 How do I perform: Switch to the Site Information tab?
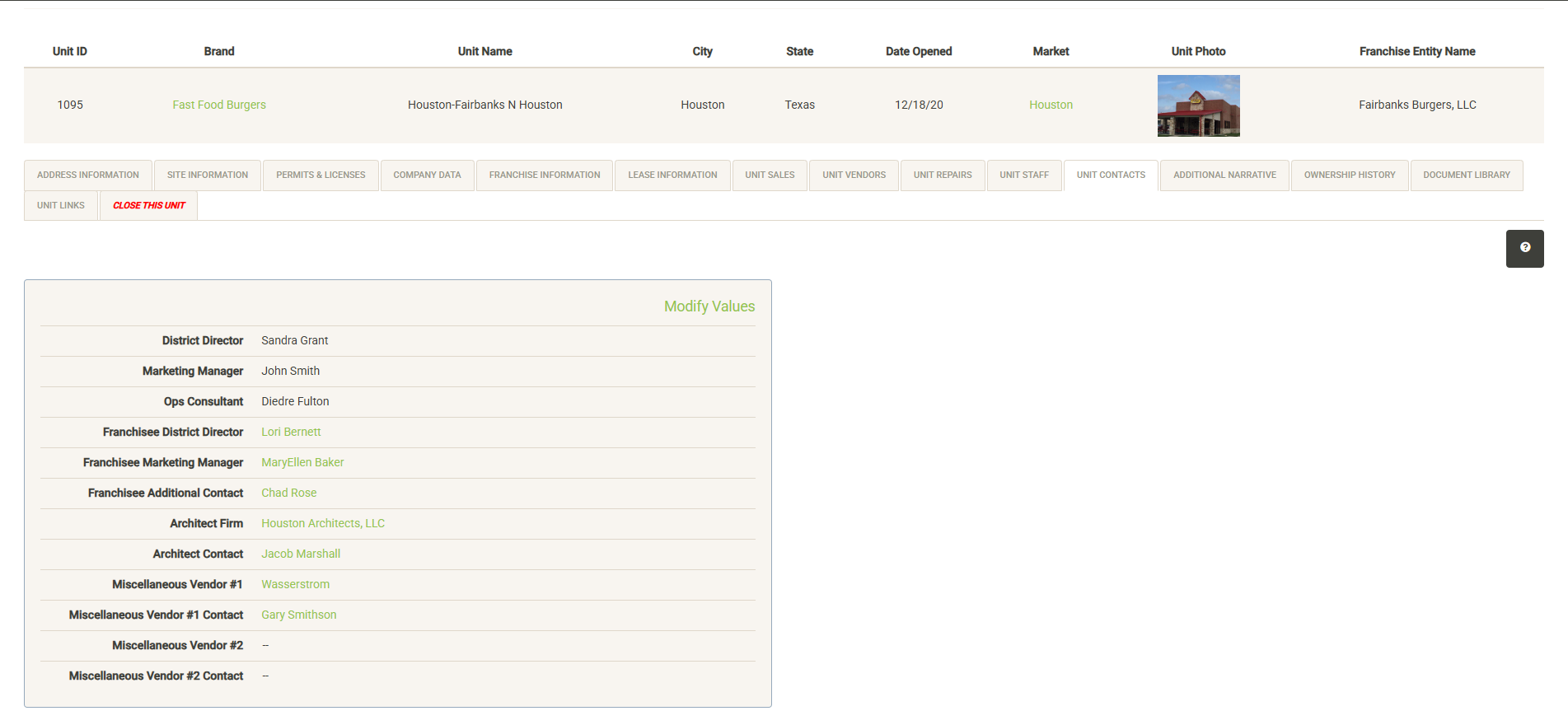pos(208,175)
